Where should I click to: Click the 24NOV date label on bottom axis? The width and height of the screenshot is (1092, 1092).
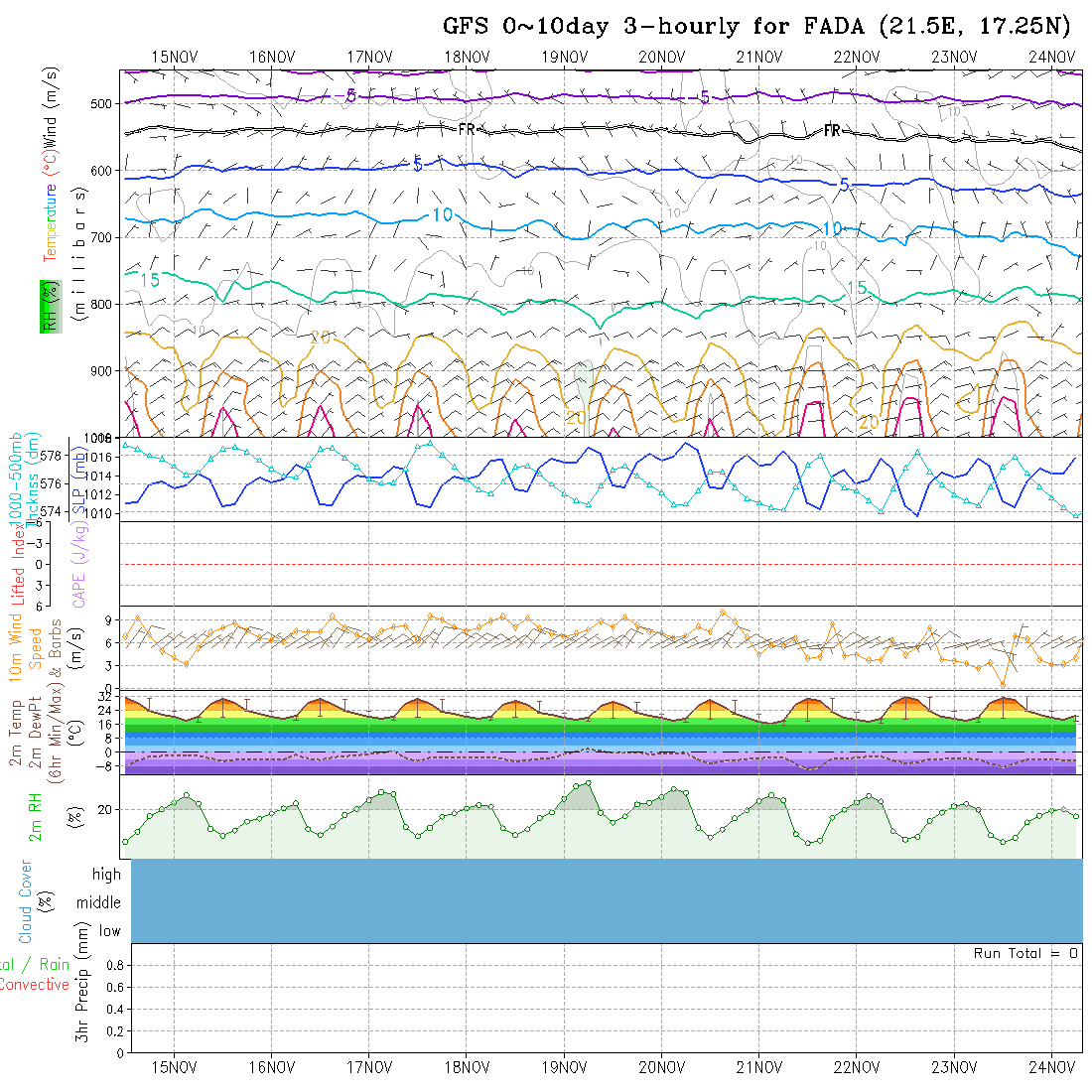[1050, 1067]
